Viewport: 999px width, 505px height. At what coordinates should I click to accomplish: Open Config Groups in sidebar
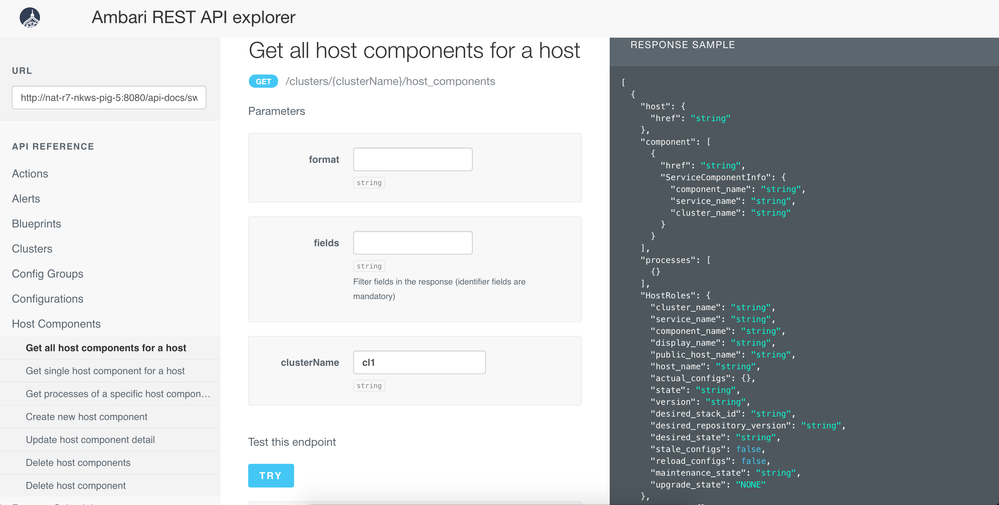pos(48,274)
